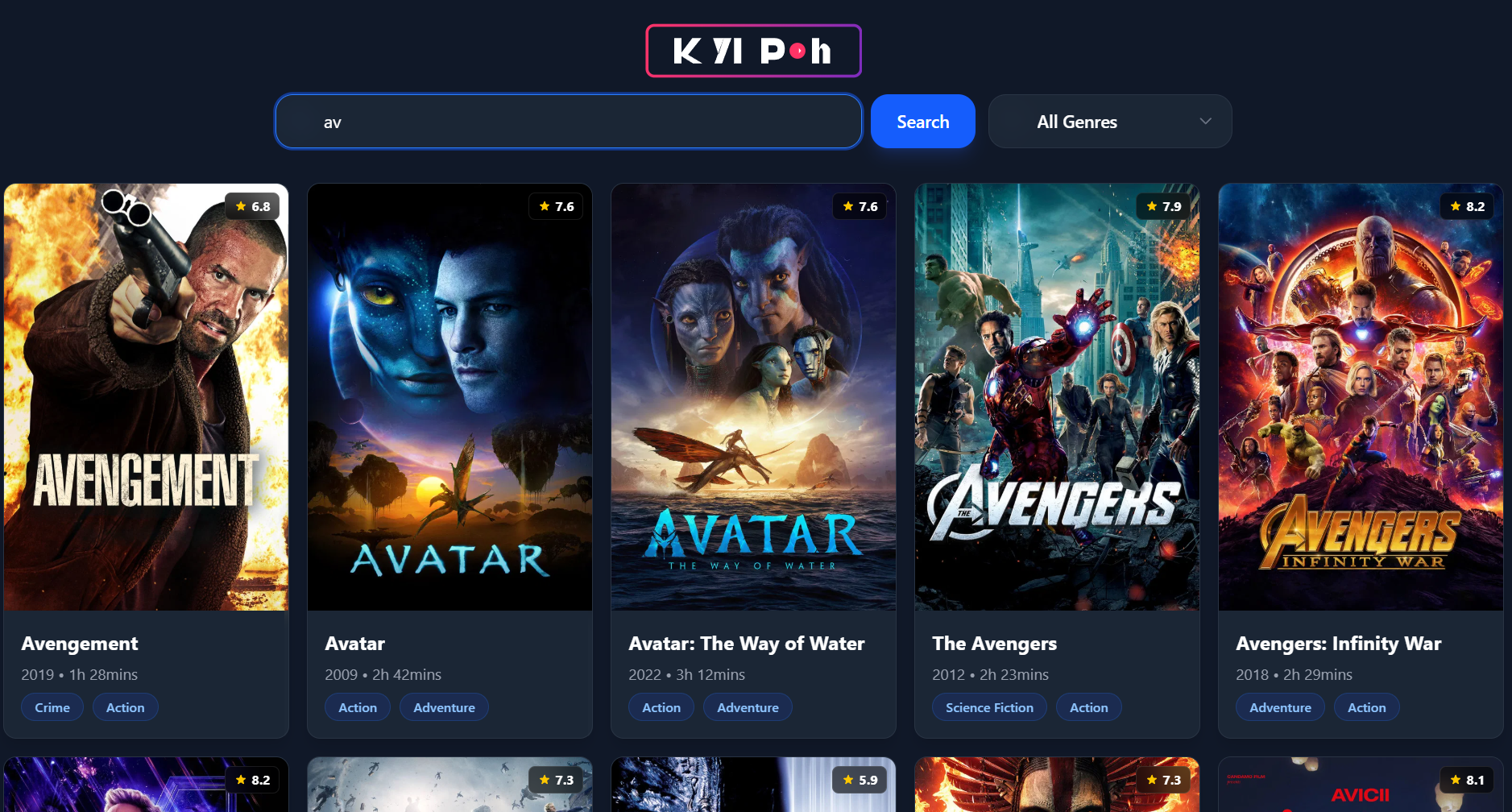Click the 6.8 star rating badge on Avengement
1512x812 pixels.
[x=253, y=206]
